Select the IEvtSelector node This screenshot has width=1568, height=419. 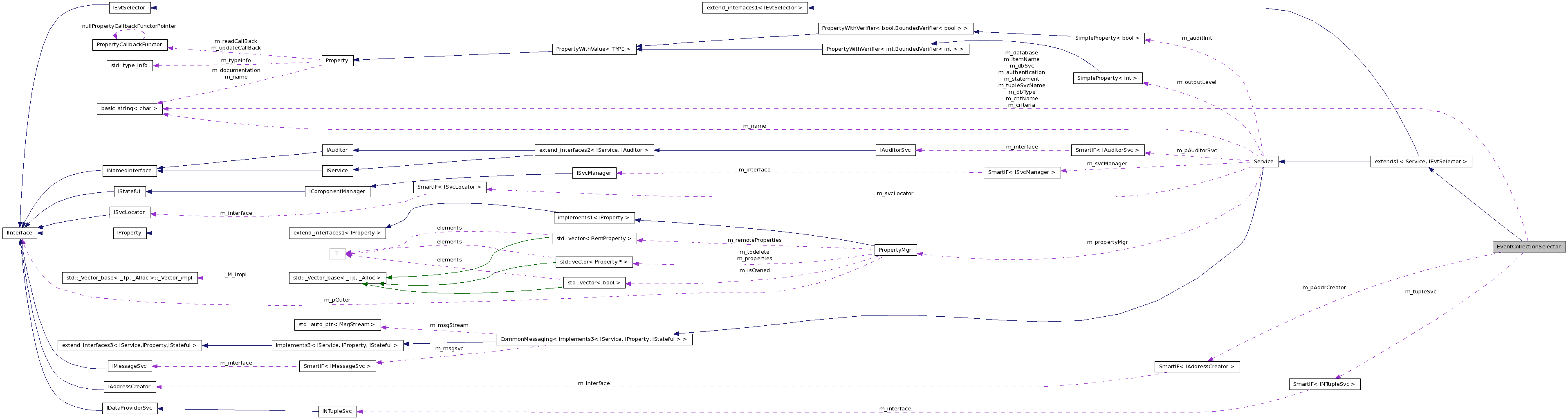129,7
